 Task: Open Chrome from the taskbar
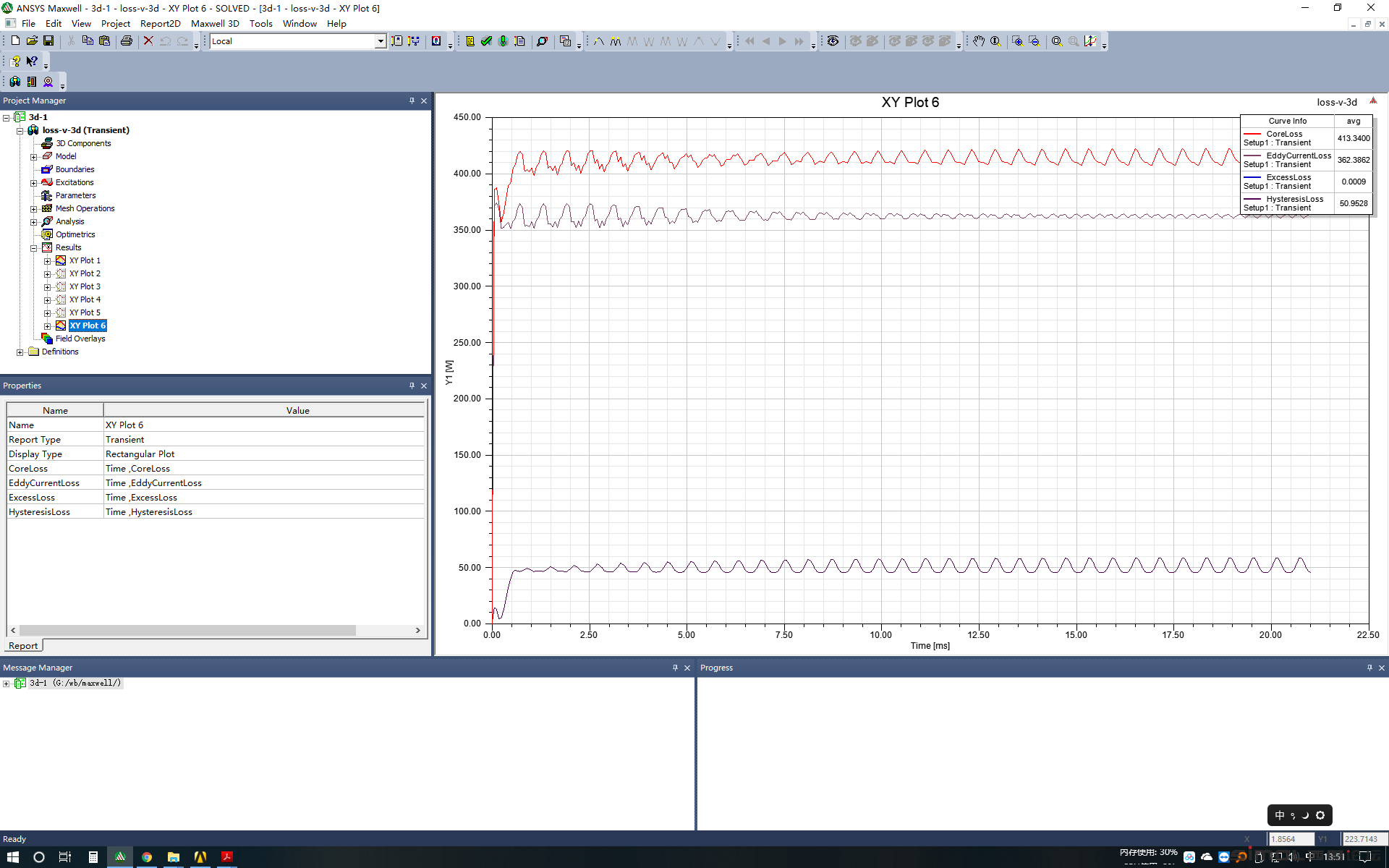(x=147, y=857)
